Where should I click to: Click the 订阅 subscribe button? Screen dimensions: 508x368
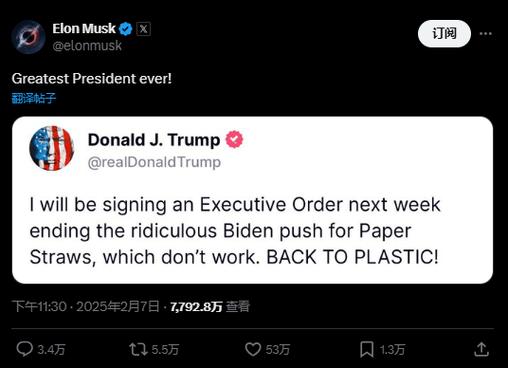[x=444, y=33]
